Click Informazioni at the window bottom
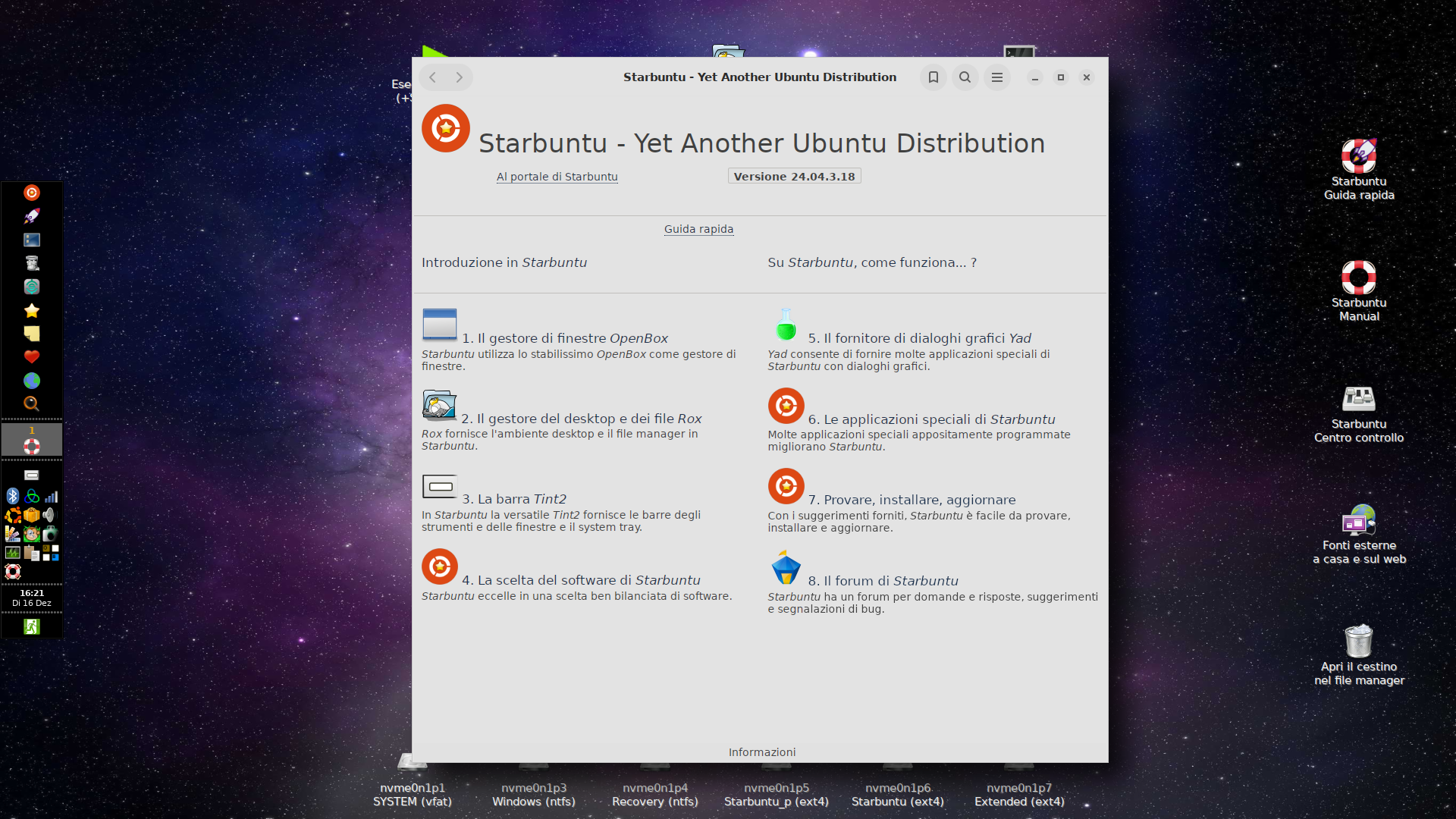Image resolution: width=1456 pixels, height=819 pixels. point(761,752)
